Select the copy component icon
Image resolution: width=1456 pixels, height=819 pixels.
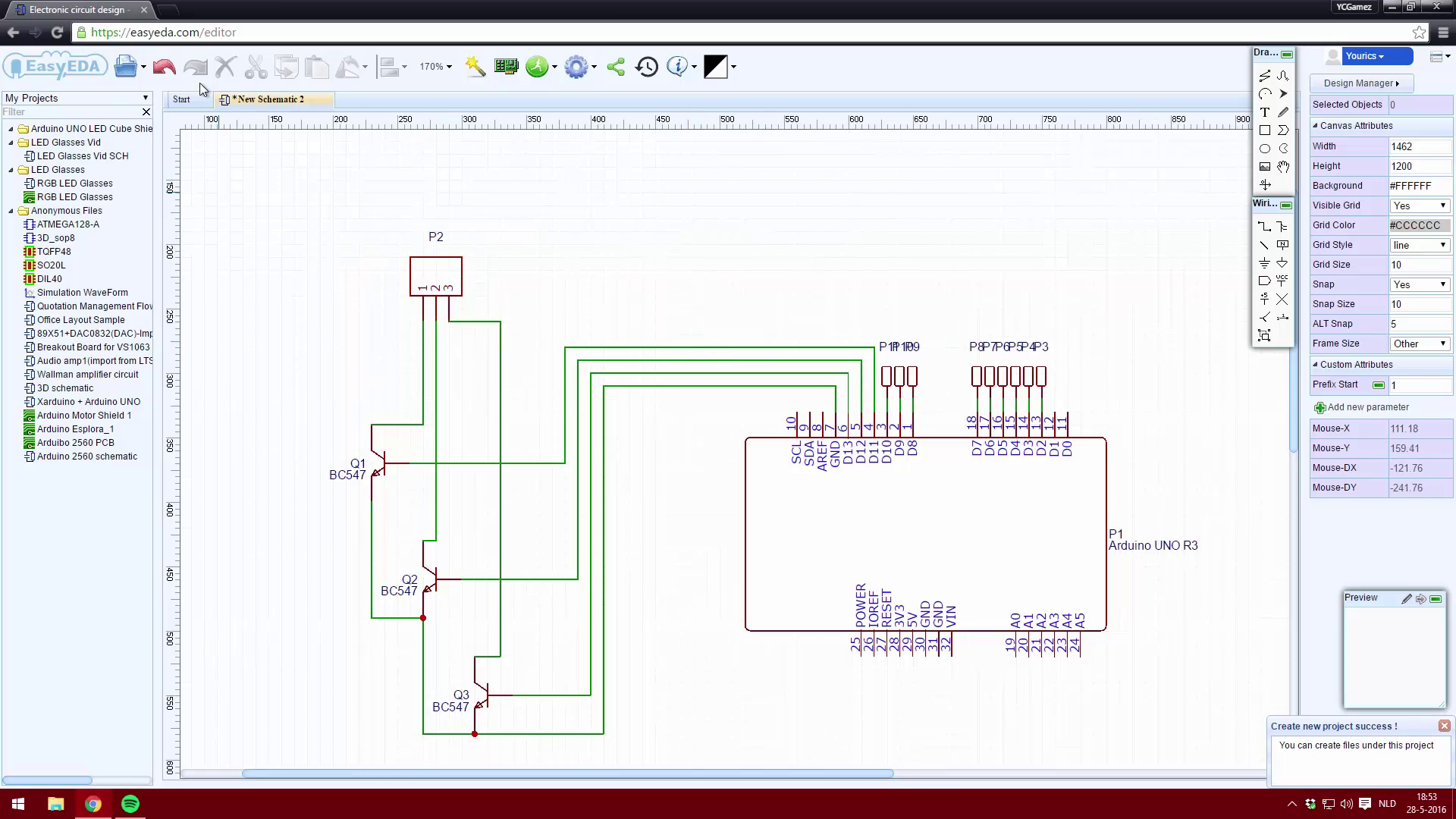click(x=287, y=66)
